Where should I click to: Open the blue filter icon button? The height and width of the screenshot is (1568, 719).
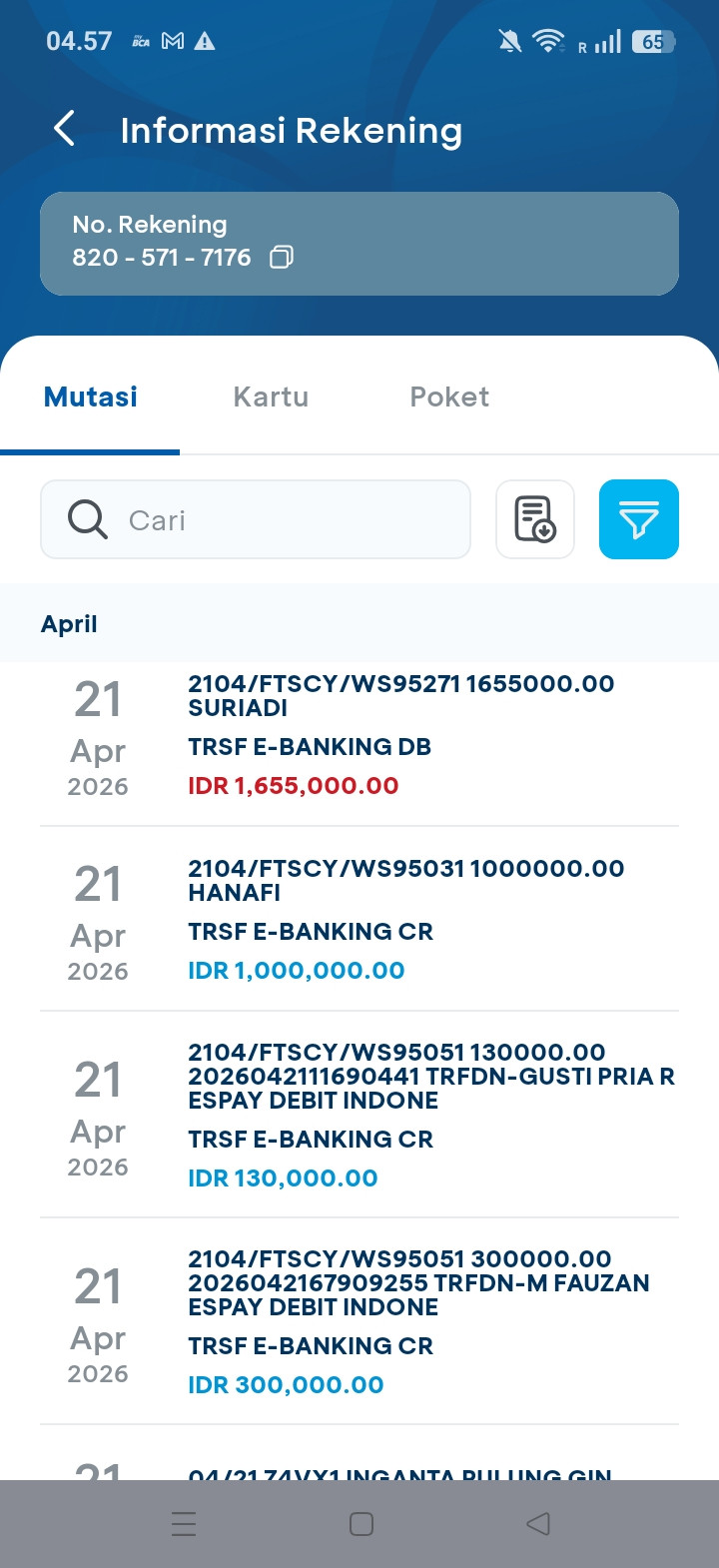click(639, 519)
